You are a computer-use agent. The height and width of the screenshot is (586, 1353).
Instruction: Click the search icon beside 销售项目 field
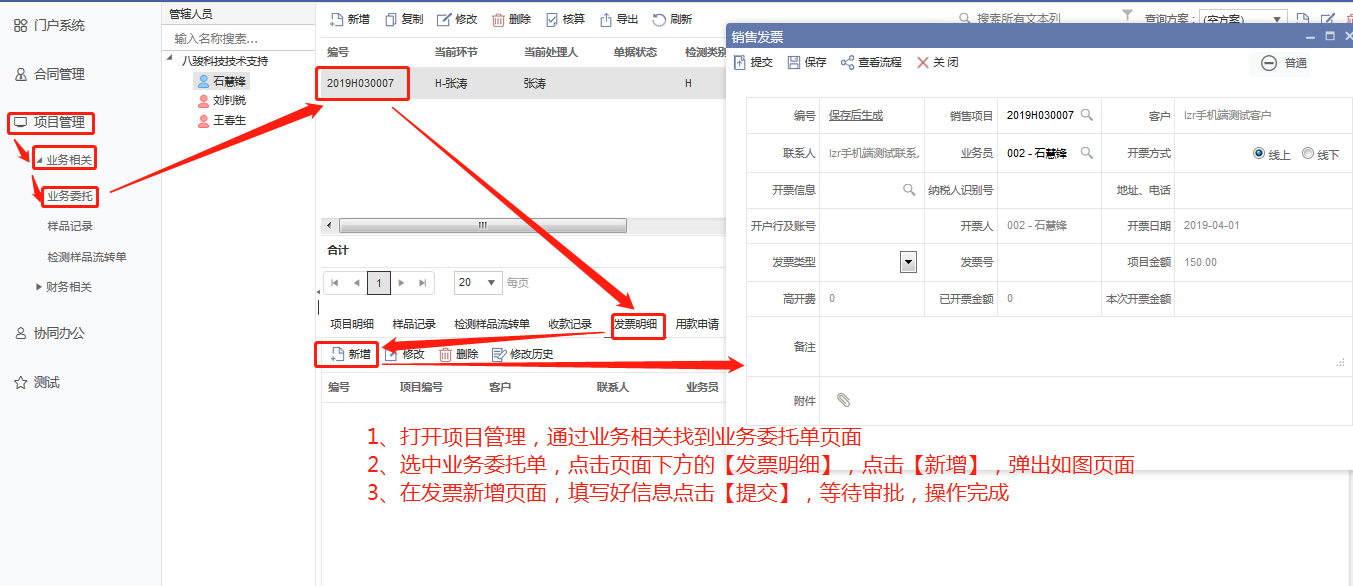pos(1087,116)
